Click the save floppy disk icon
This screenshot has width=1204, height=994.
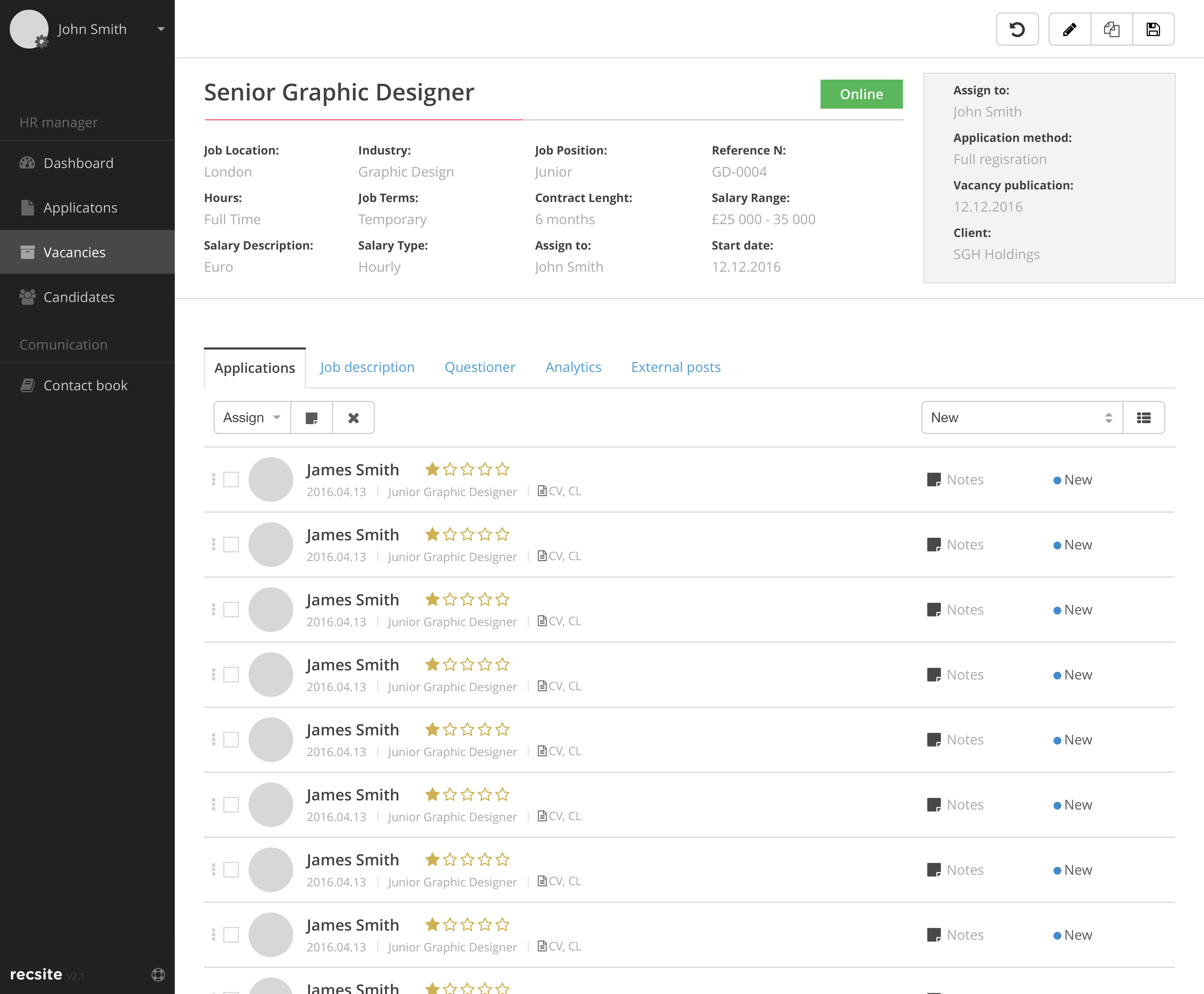(x=1153, y=29)
